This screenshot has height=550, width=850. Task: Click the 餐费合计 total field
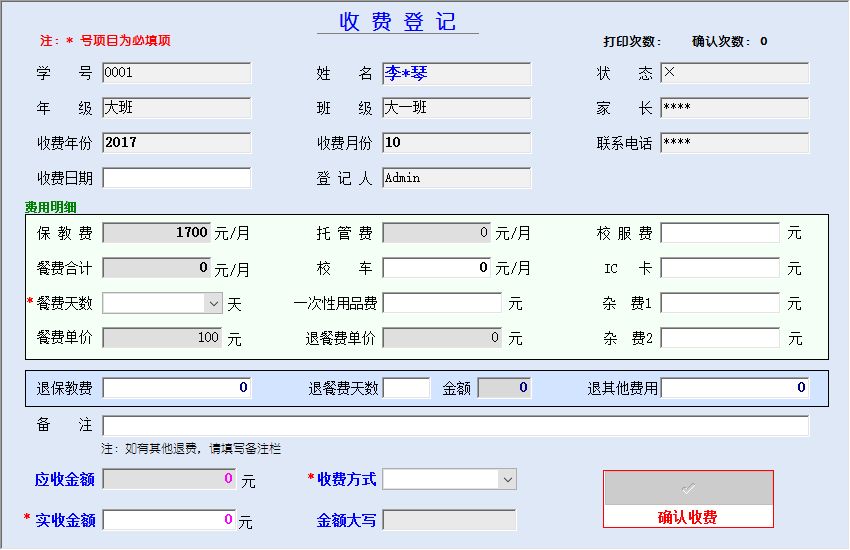click(x=156, y=268)
